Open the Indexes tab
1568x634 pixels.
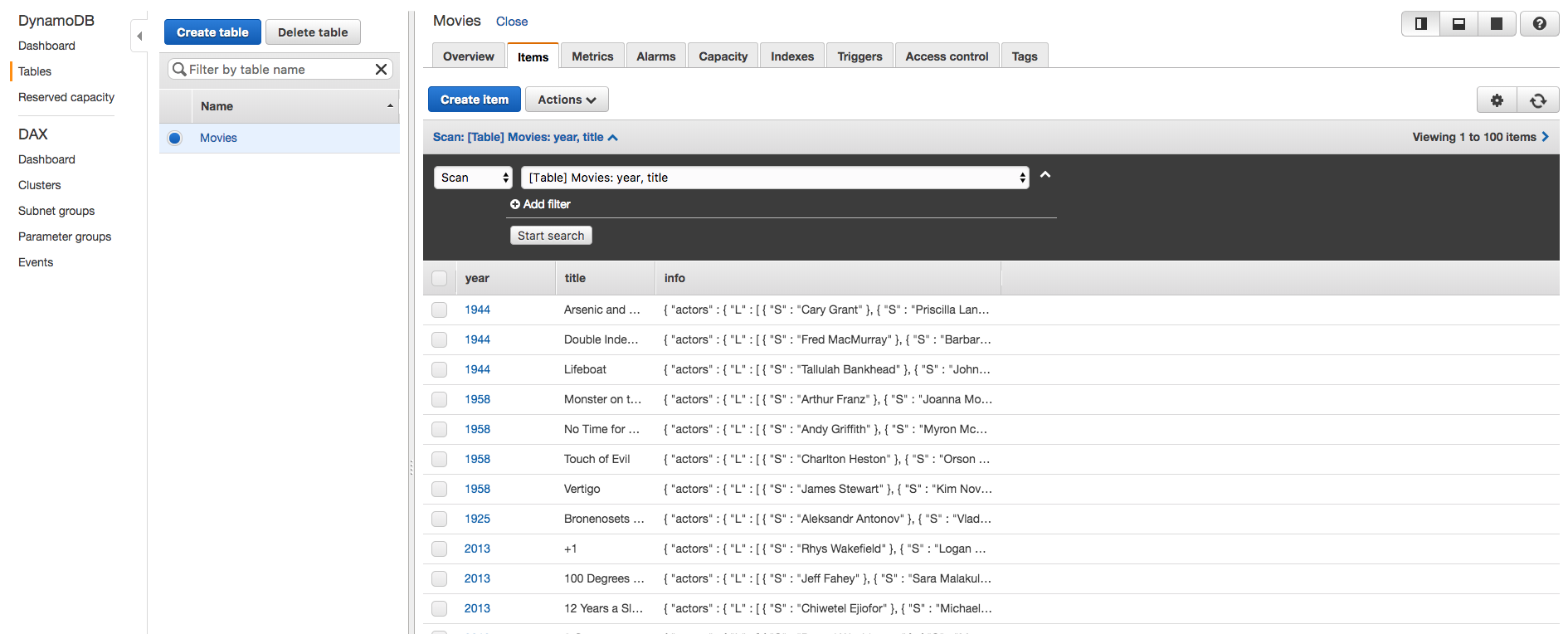tap(792, 56)
